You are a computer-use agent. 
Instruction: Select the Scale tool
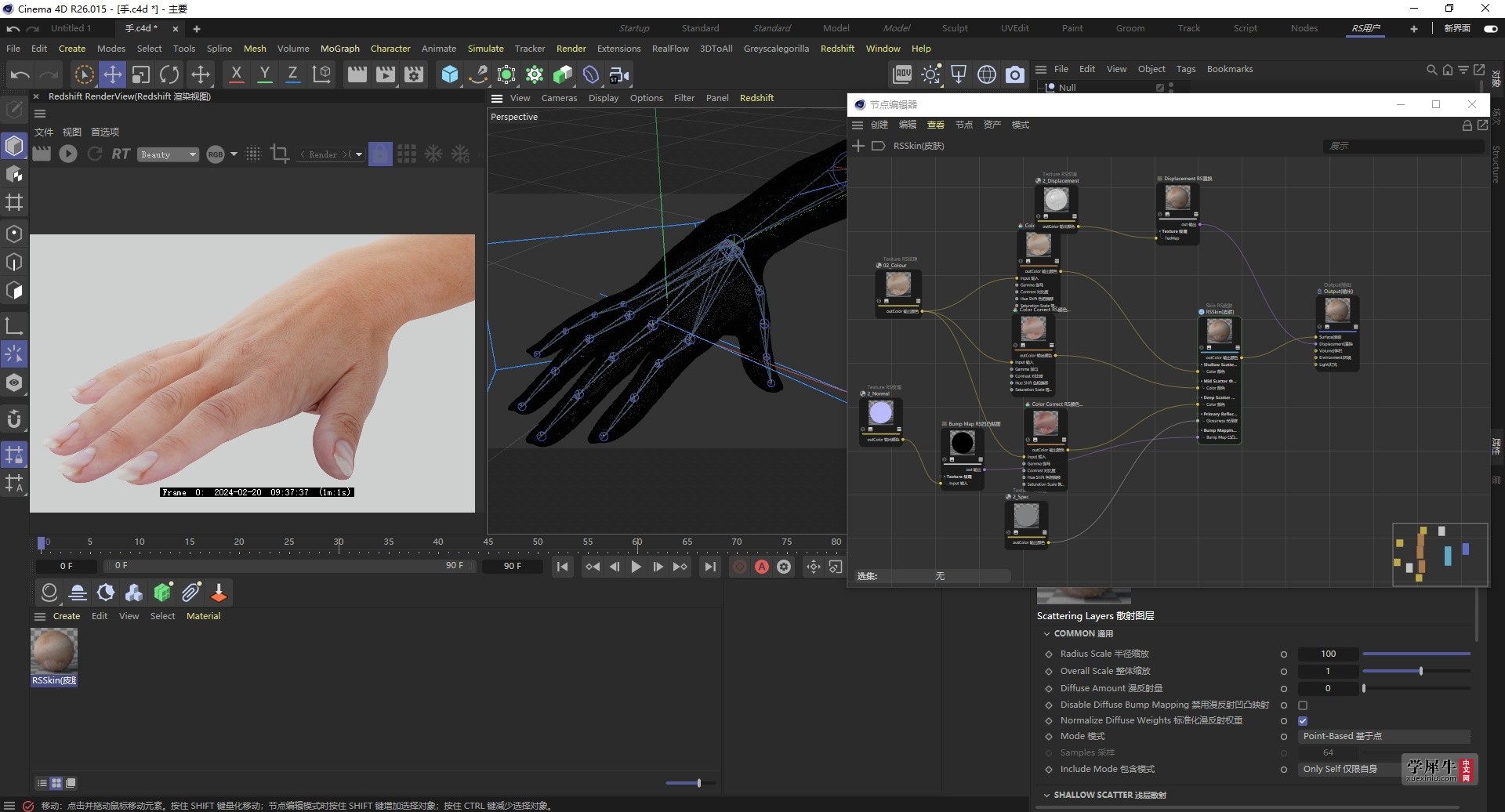click(141, 75)
